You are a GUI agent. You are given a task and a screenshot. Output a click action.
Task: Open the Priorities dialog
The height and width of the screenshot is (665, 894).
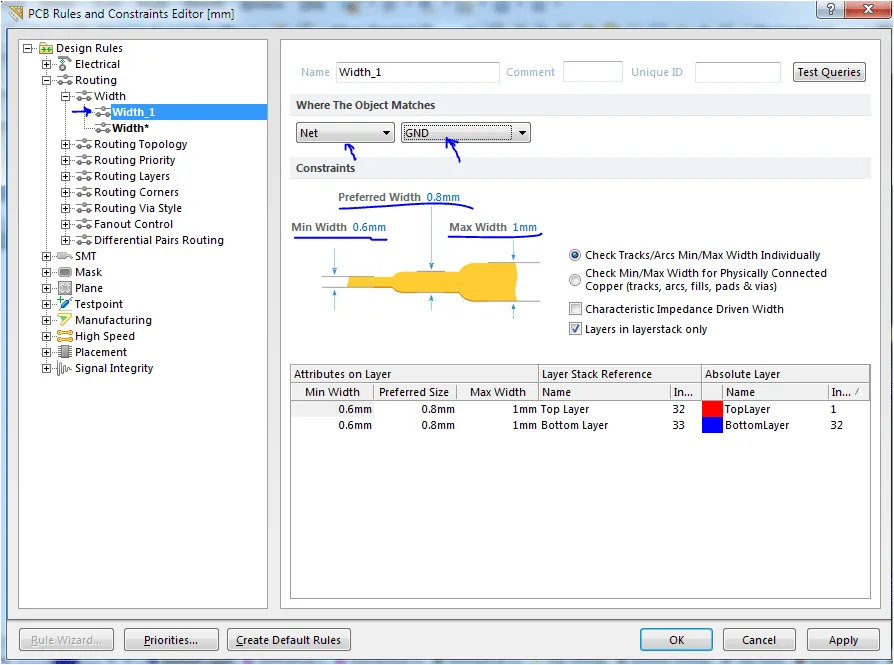click(x=171, y=640)
